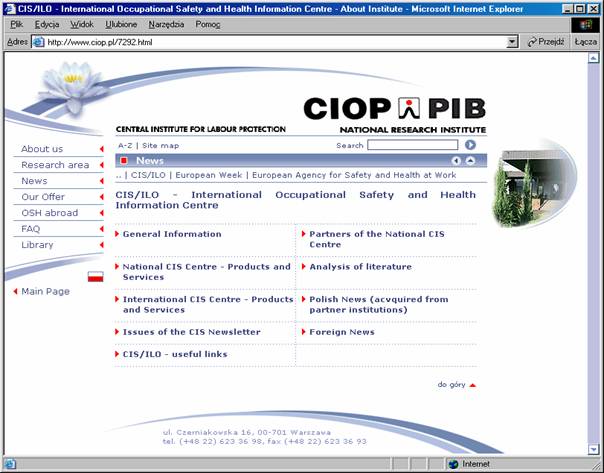The image size is (604, 473).
Task: Open News sidebar item
Action: pos(34,181)
